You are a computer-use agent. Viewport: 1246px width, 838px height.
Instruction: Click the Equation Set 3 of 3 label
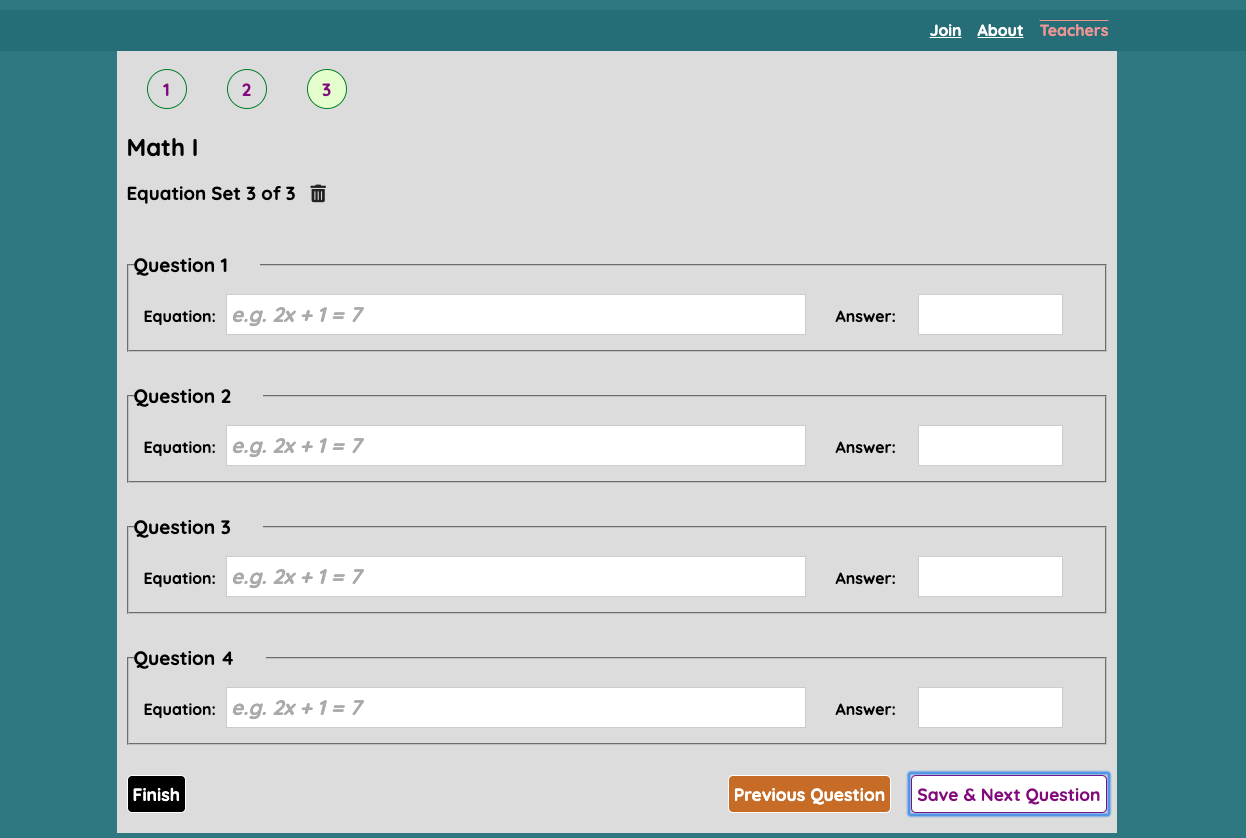[211, 194]
